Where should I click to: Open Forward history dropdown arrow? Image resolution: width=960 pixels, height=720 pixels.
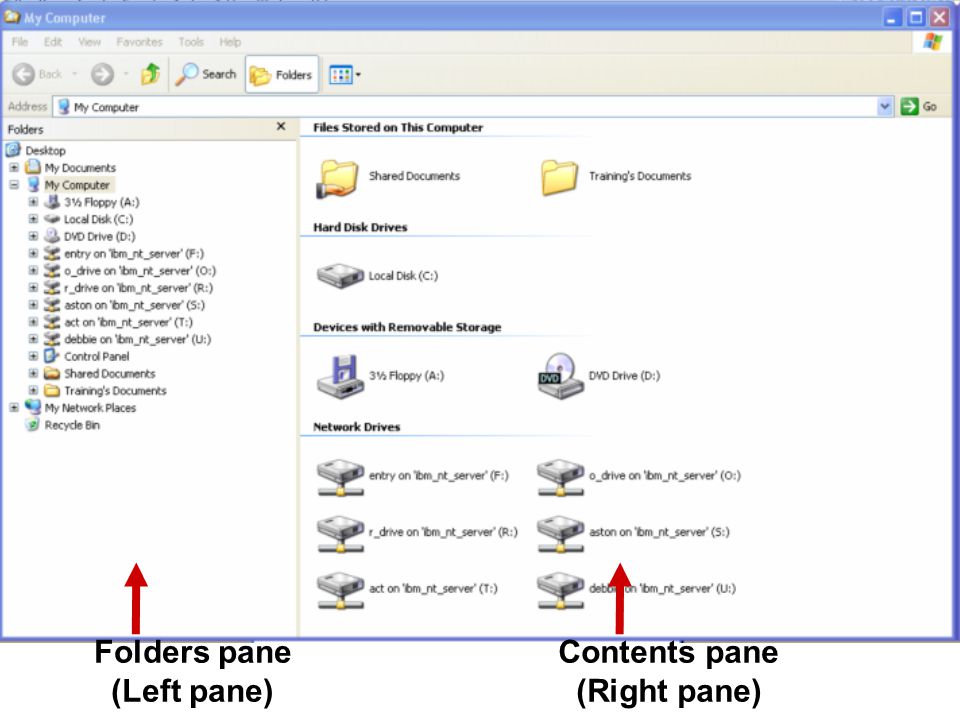tap(126, 74)
